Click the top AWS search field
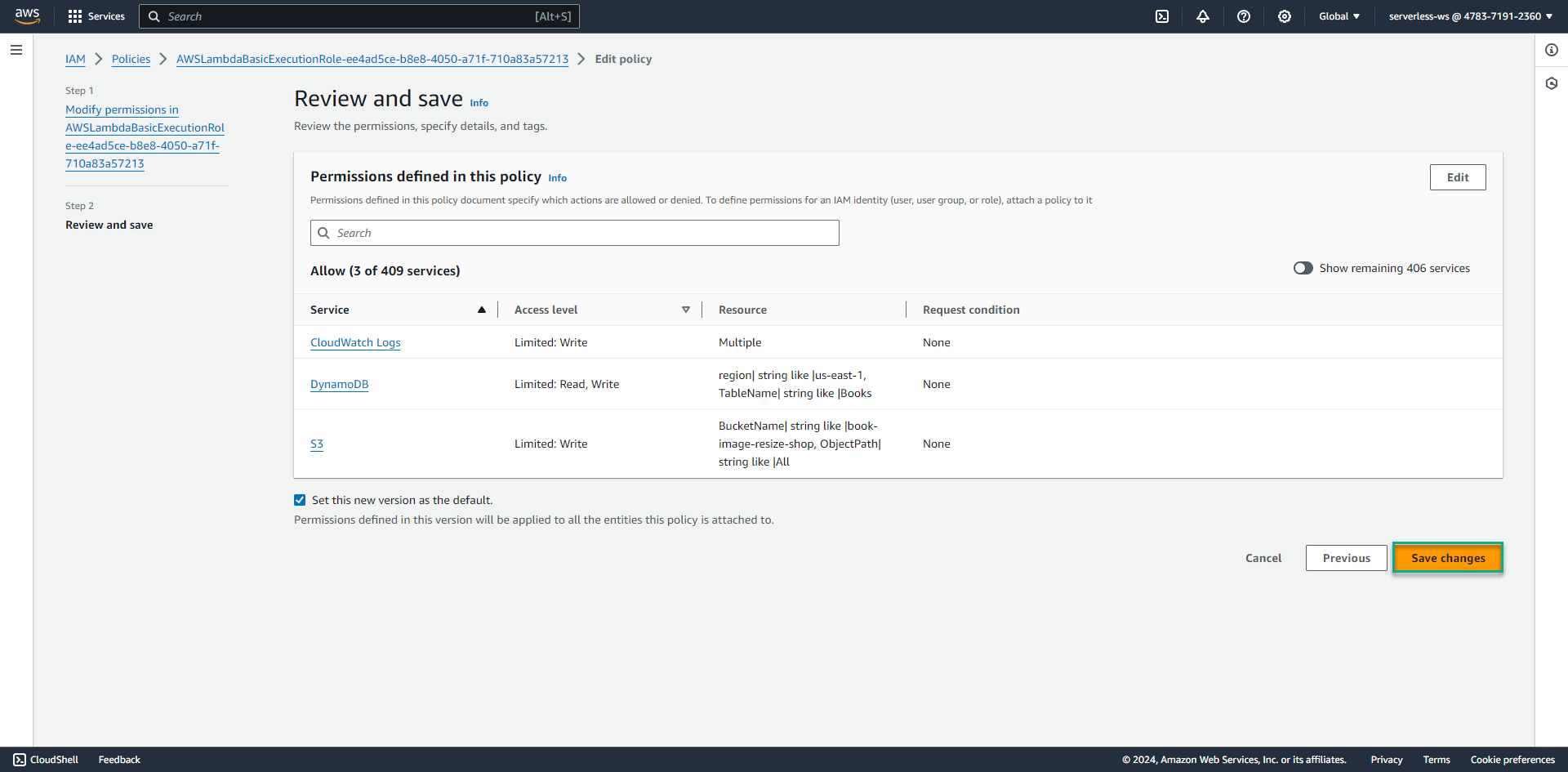Image resolution: width=1568 pixels, height=772 pixels. coord(359,16)
